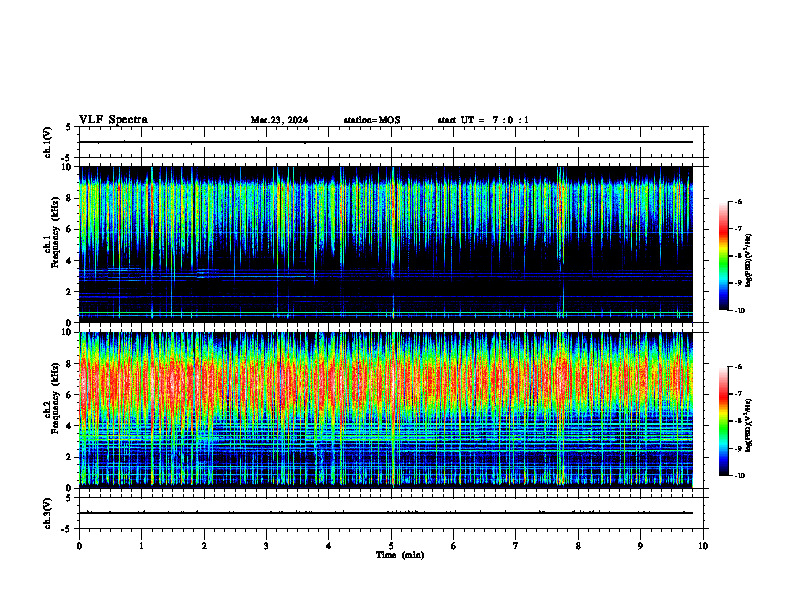Click the ch.2 spectrogram color scale bar
This screenshot has height=612, width=792.
pyautogui.click(x=723, y=421)
